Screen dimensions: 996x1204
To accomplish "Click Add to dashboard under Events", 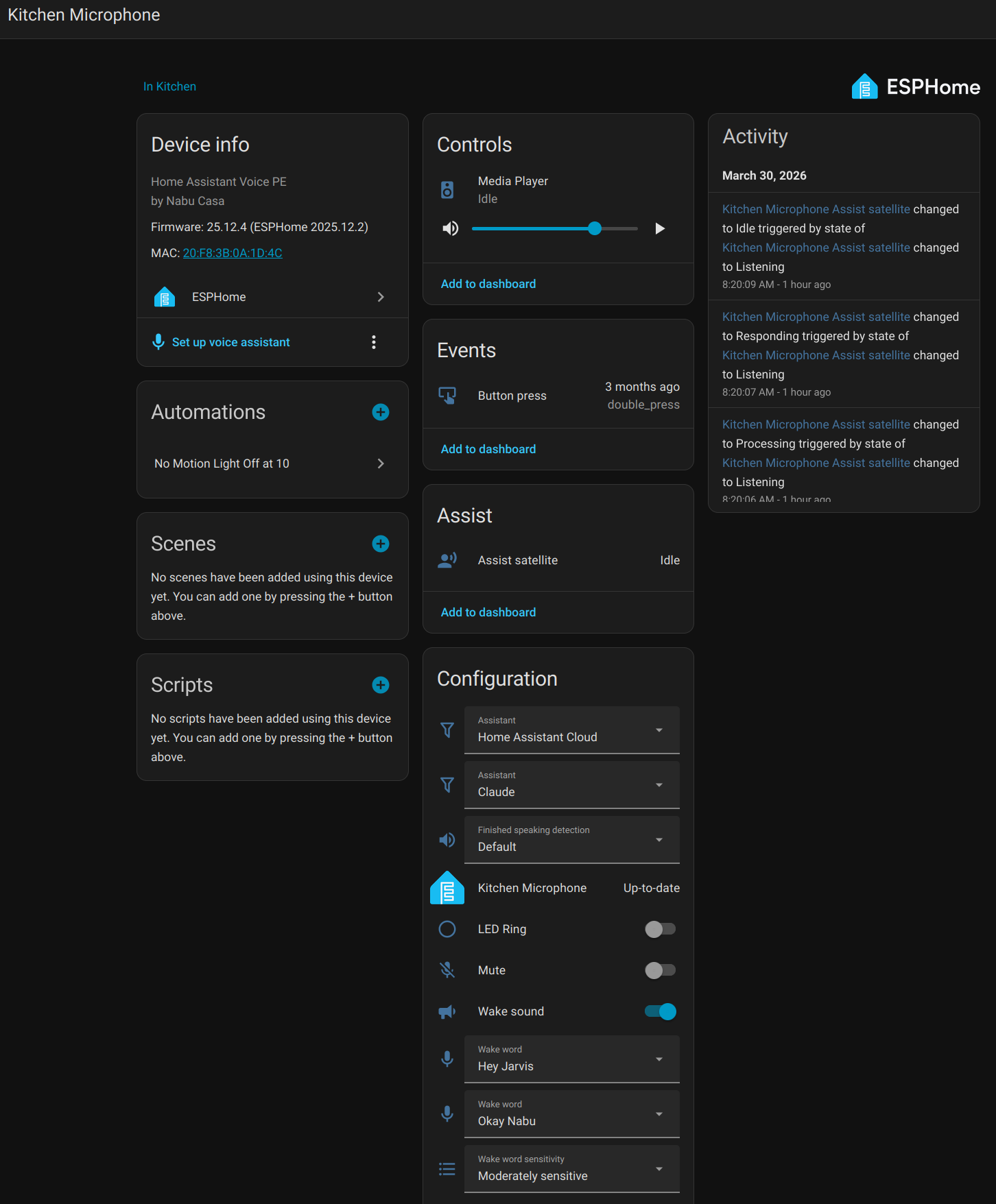I will click(x=488, y=449).
